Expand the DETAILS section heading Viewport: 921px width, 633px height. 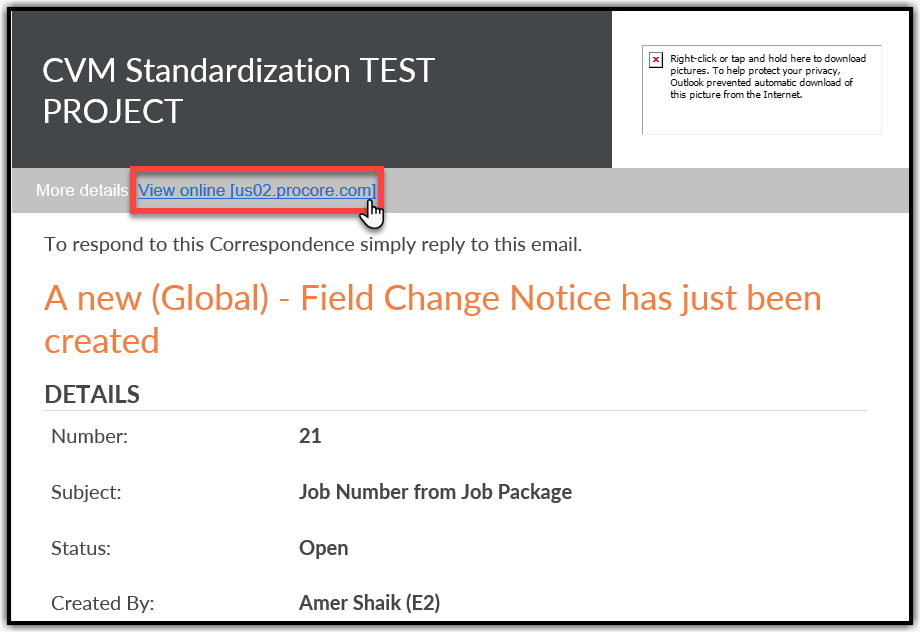point(91,394)
